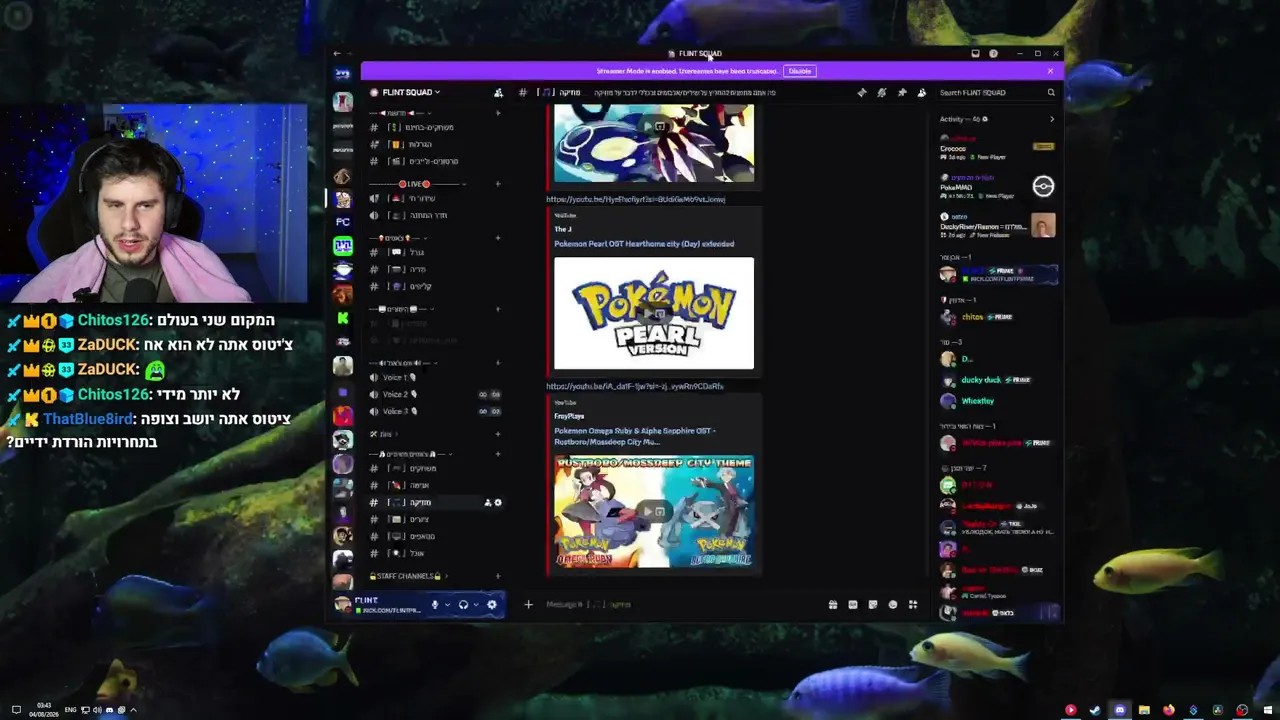Select the Crococo activity entry
The height and width of the screenshot is (720, 1280).
998,148
